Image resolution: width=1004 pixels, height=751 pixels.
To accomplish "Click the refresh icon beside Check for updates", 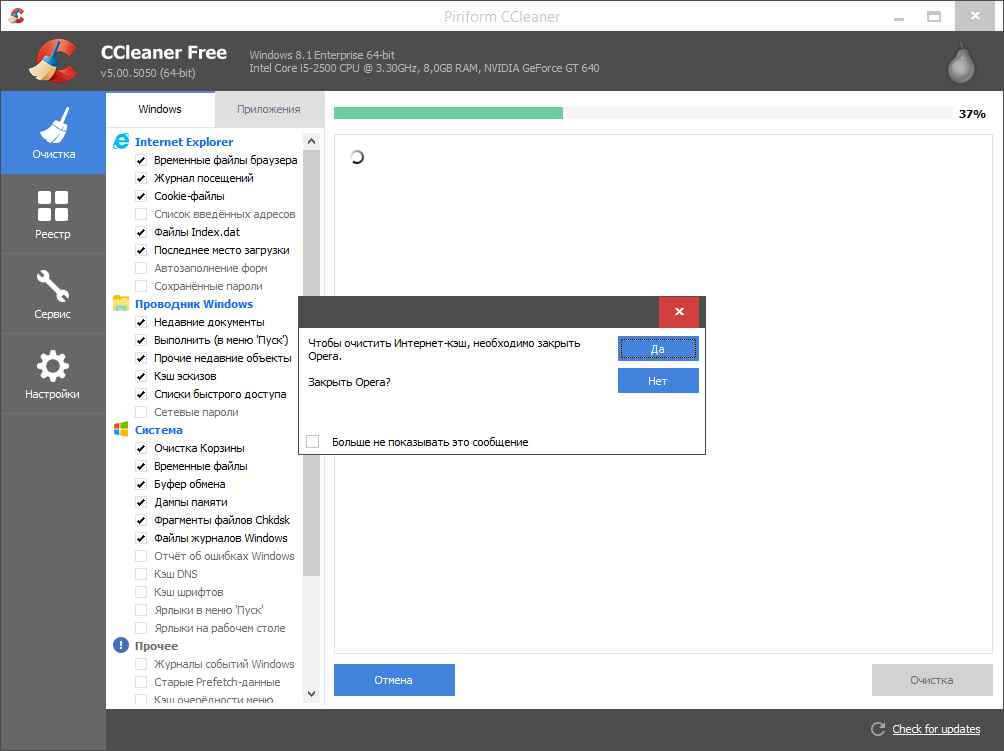I will pyautogui.click(x=878, y=730).
